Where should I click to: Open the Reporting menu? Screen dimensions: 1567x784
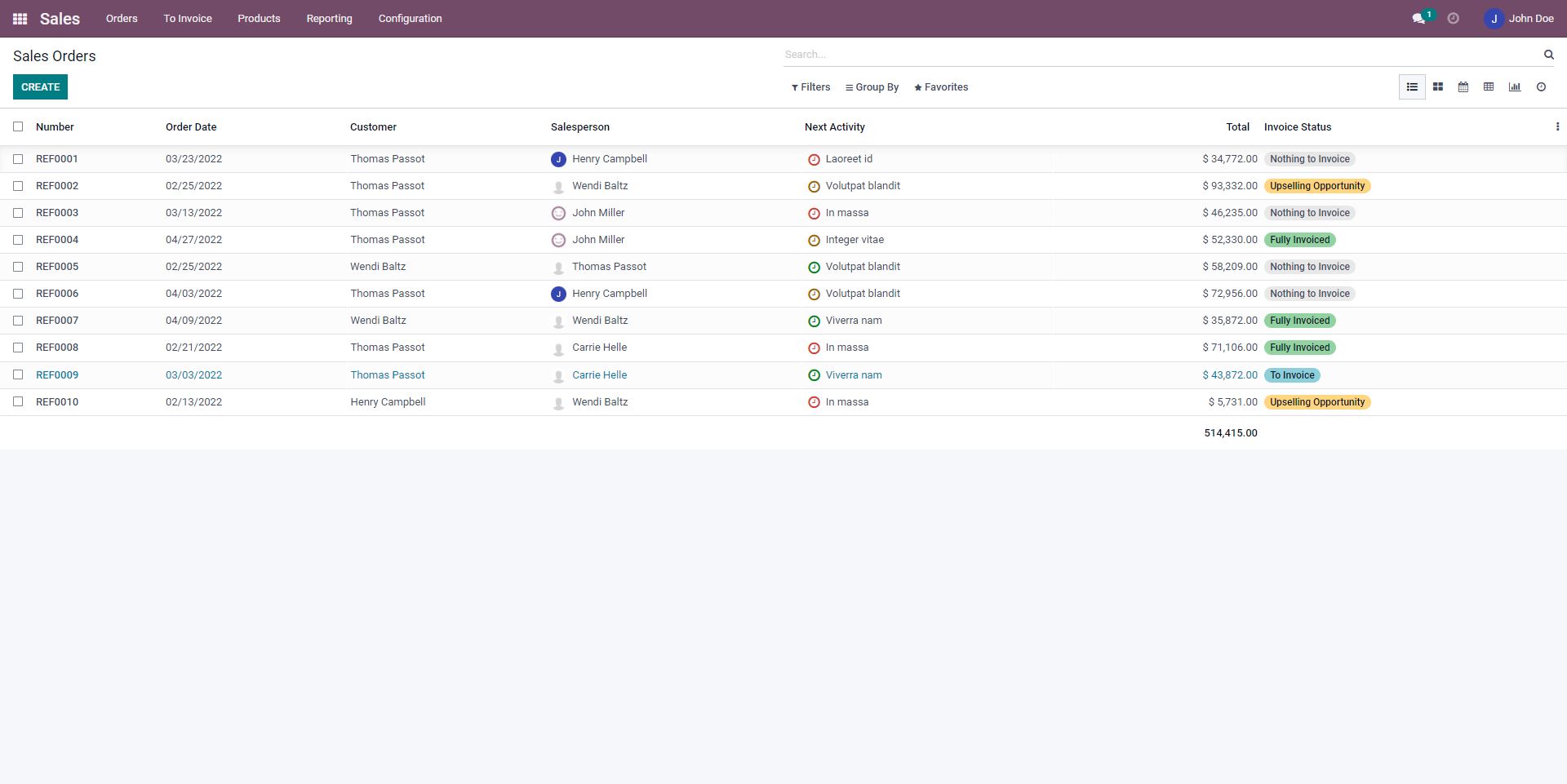coord(329,19)
